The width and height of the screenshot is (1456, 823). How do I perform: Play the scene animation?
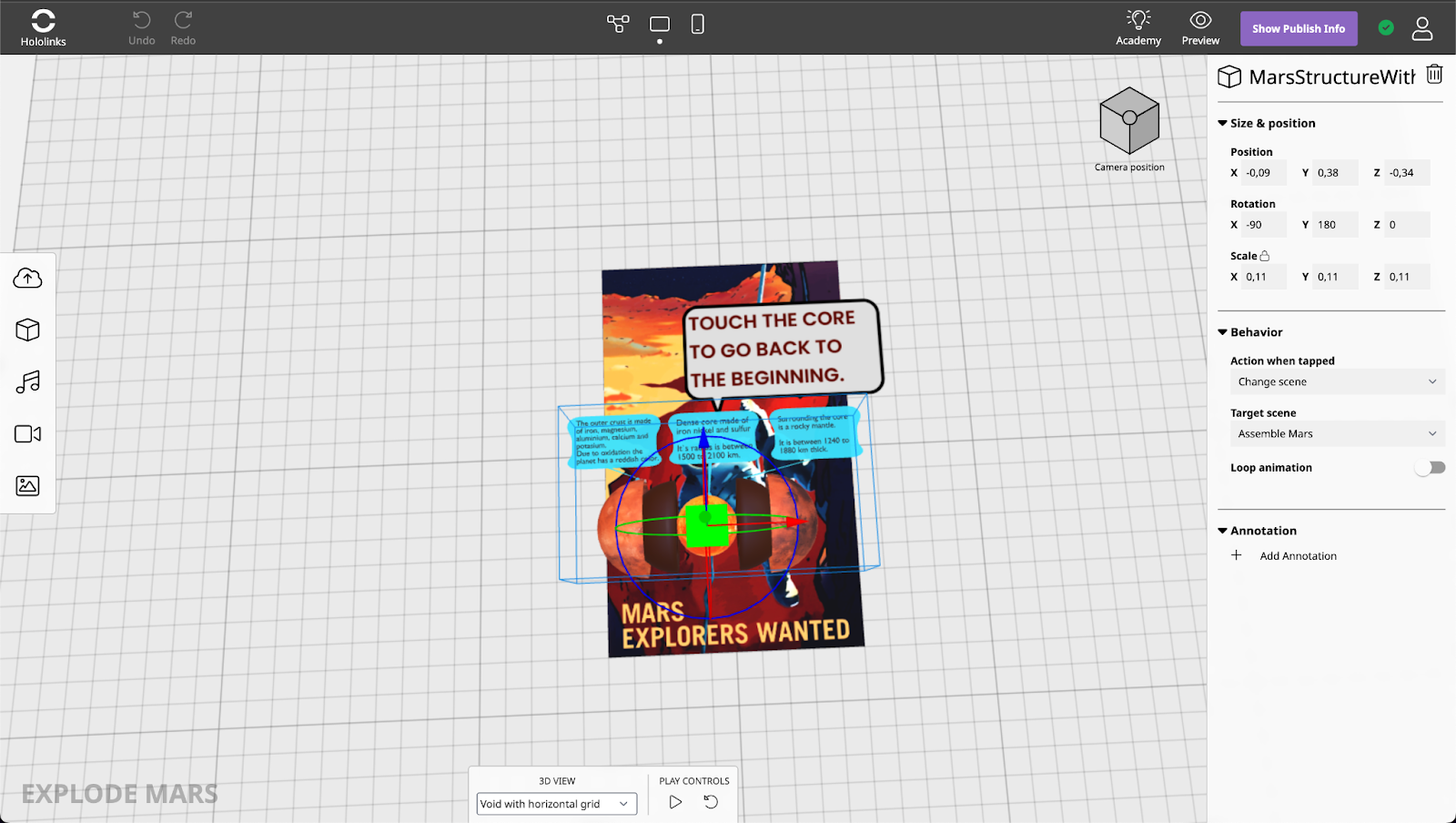click(x=675, y=802)
